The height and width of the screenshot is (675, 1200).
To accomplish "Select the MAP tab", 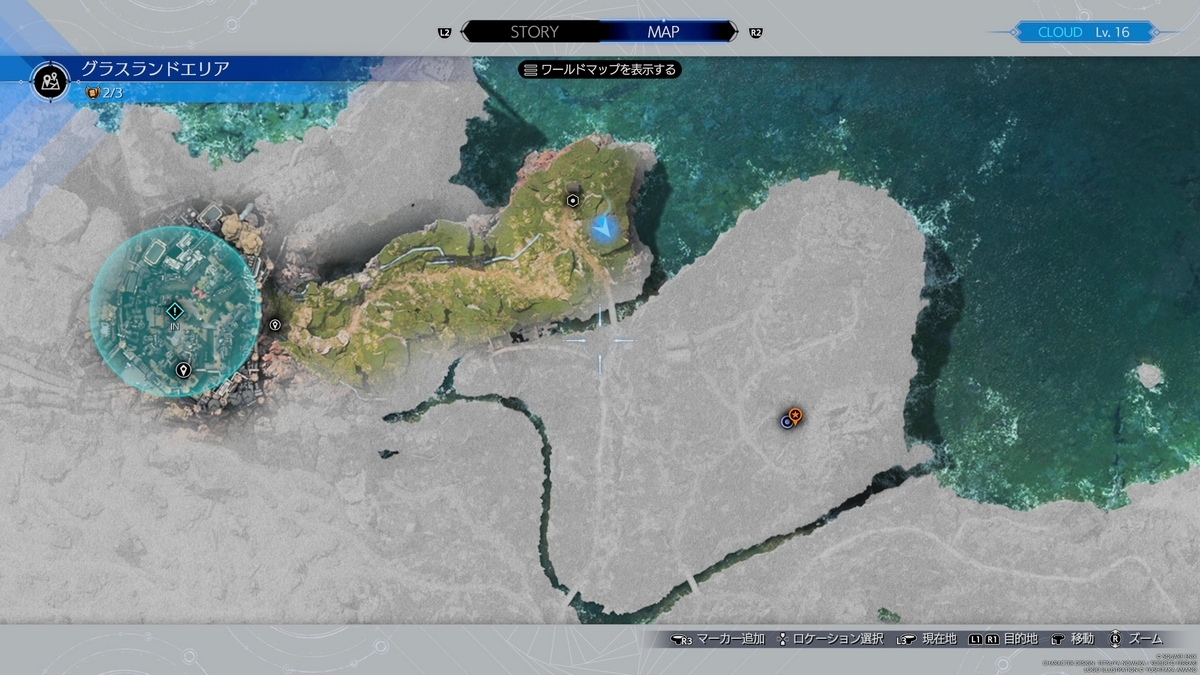I will pyautogui.click(x=663, y=32).
